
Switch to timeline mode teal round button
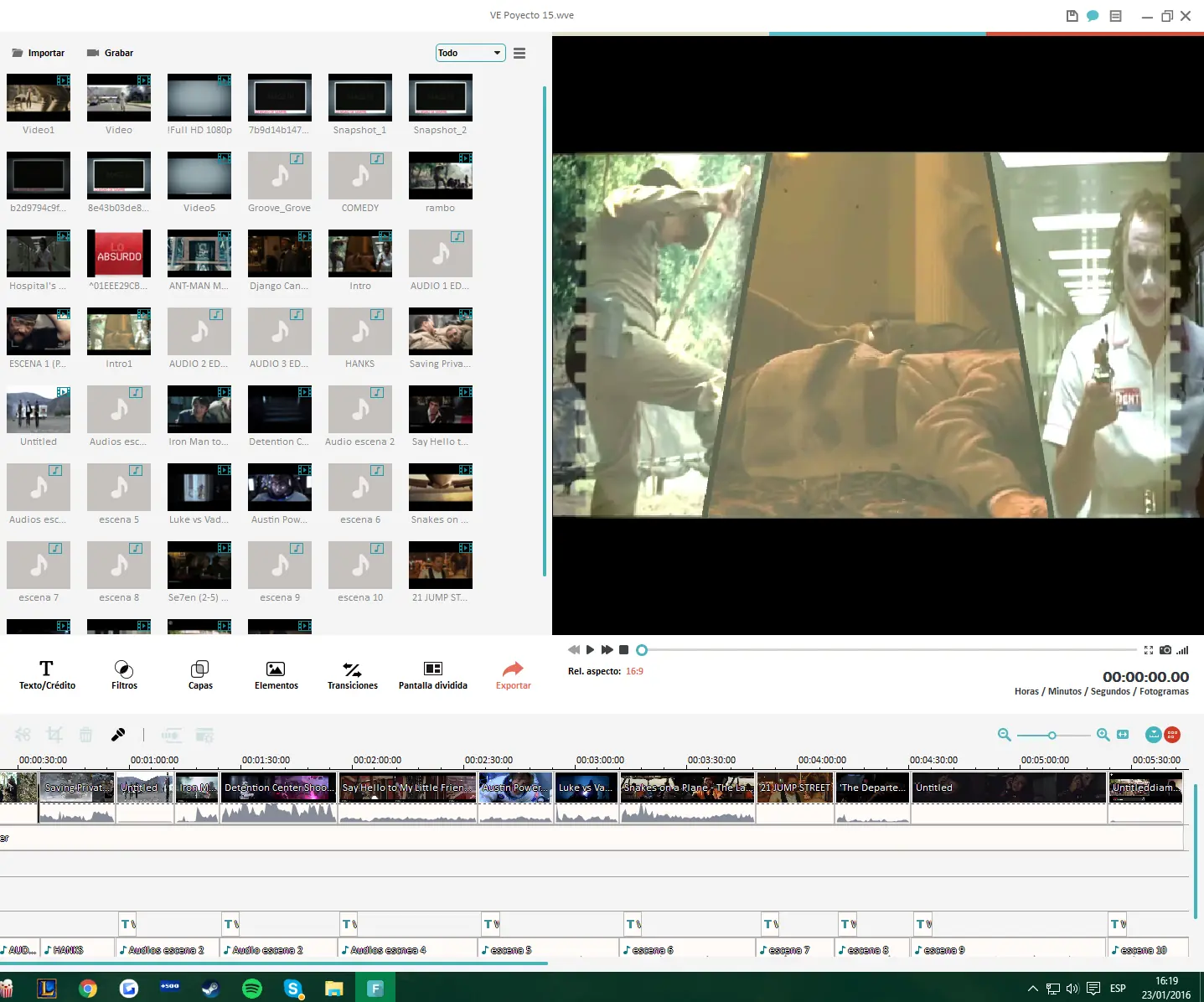click(x=1154, y=735)
